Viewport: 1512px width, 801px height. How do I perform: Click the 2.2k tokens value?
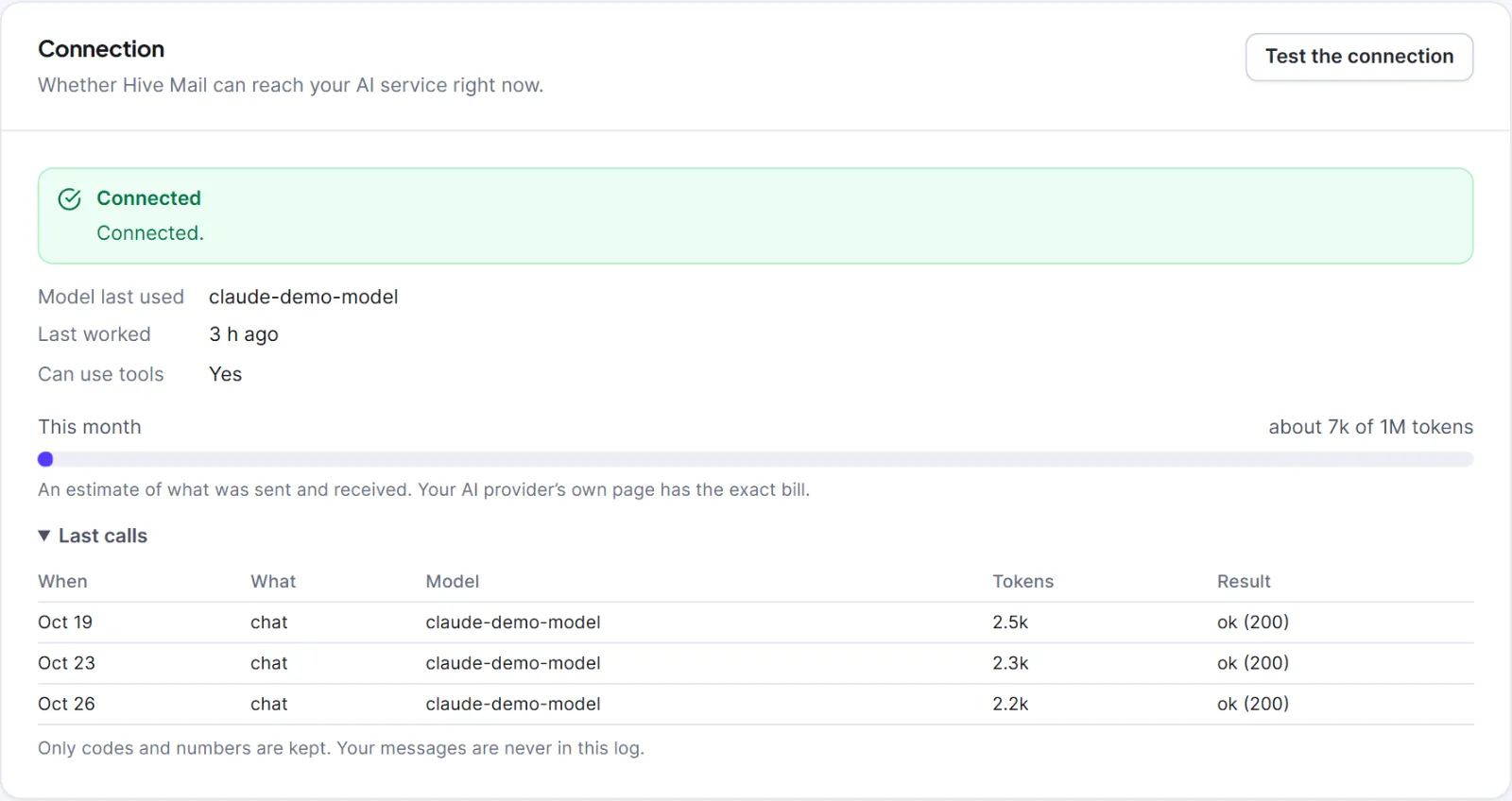[x=1010, y=704]
